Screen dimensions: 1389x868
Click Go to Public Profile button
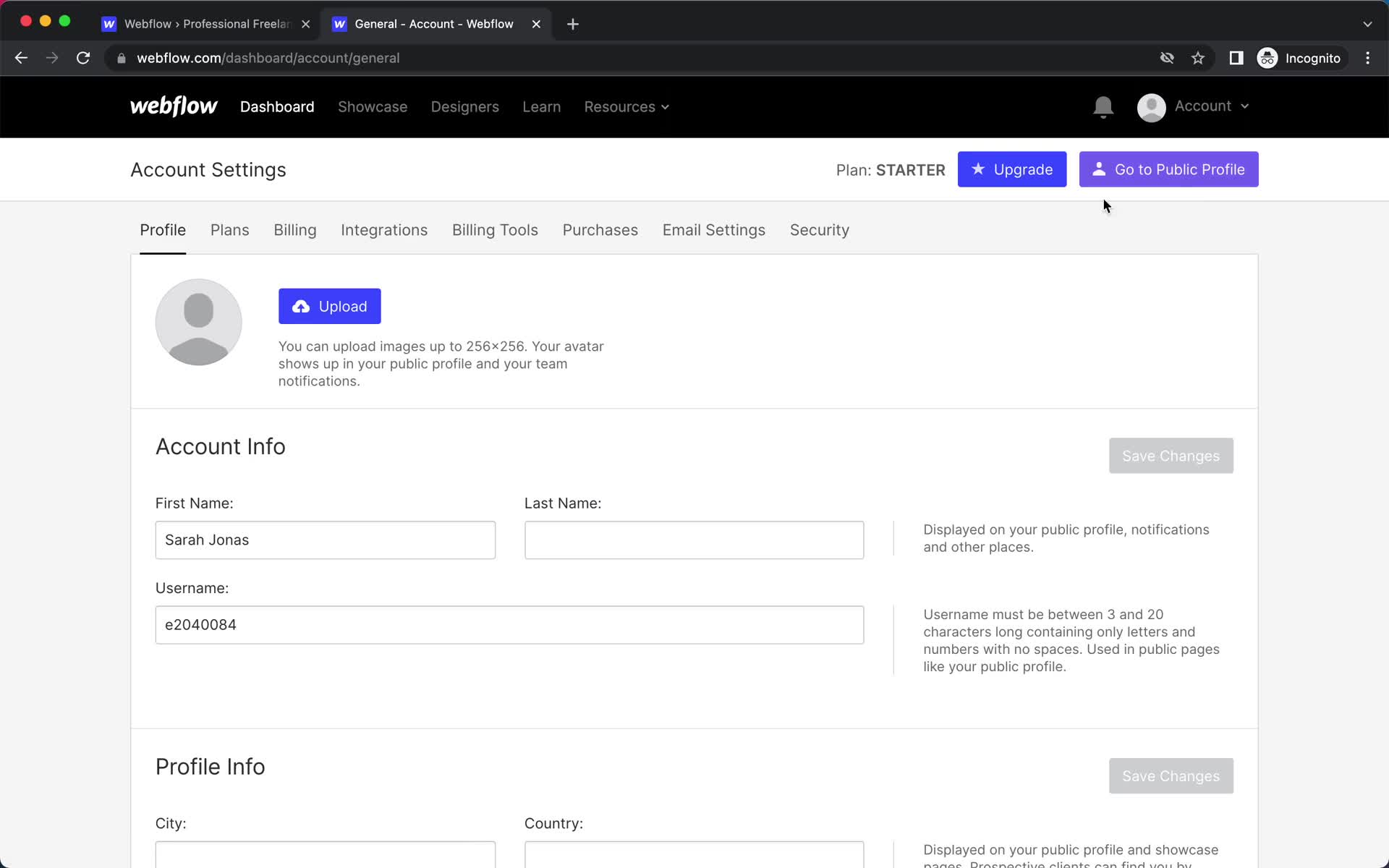pos(1169,169)
